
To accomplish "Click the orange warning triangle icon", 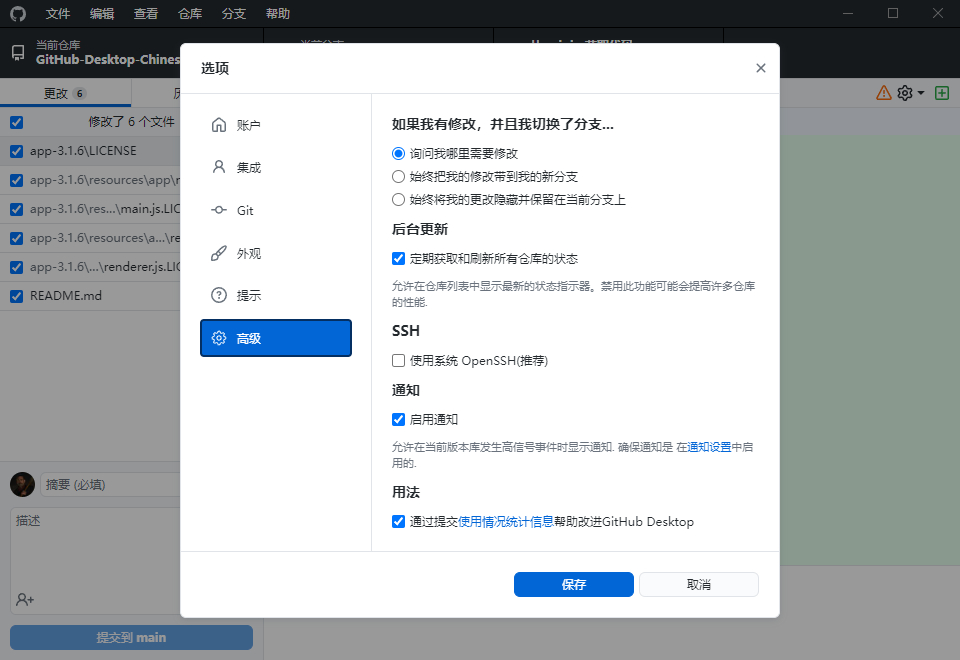I will coord(883,93).
